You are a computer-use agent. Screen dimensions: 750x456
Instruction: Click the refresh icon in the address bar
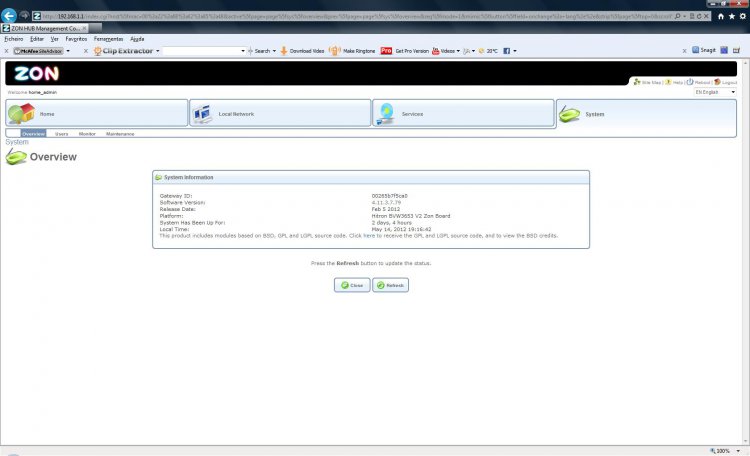click(699, 16)
